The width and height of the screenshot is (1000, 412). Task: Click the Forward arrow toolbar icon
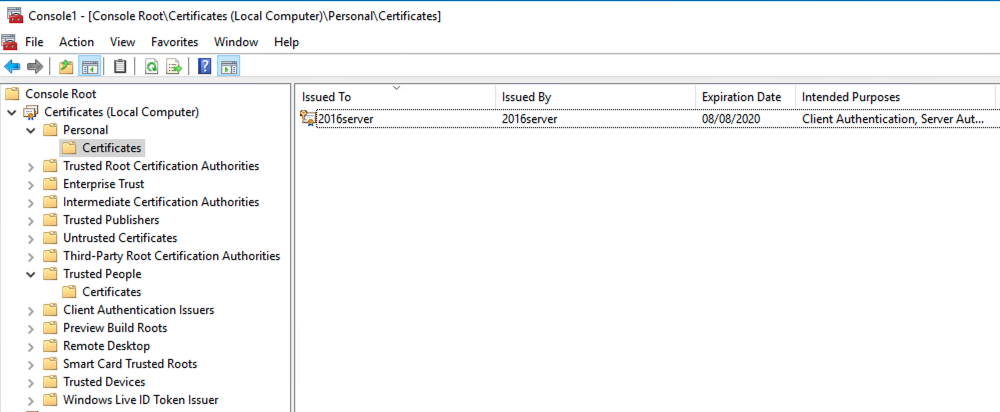pyautogui.click(x=35, y=67)
